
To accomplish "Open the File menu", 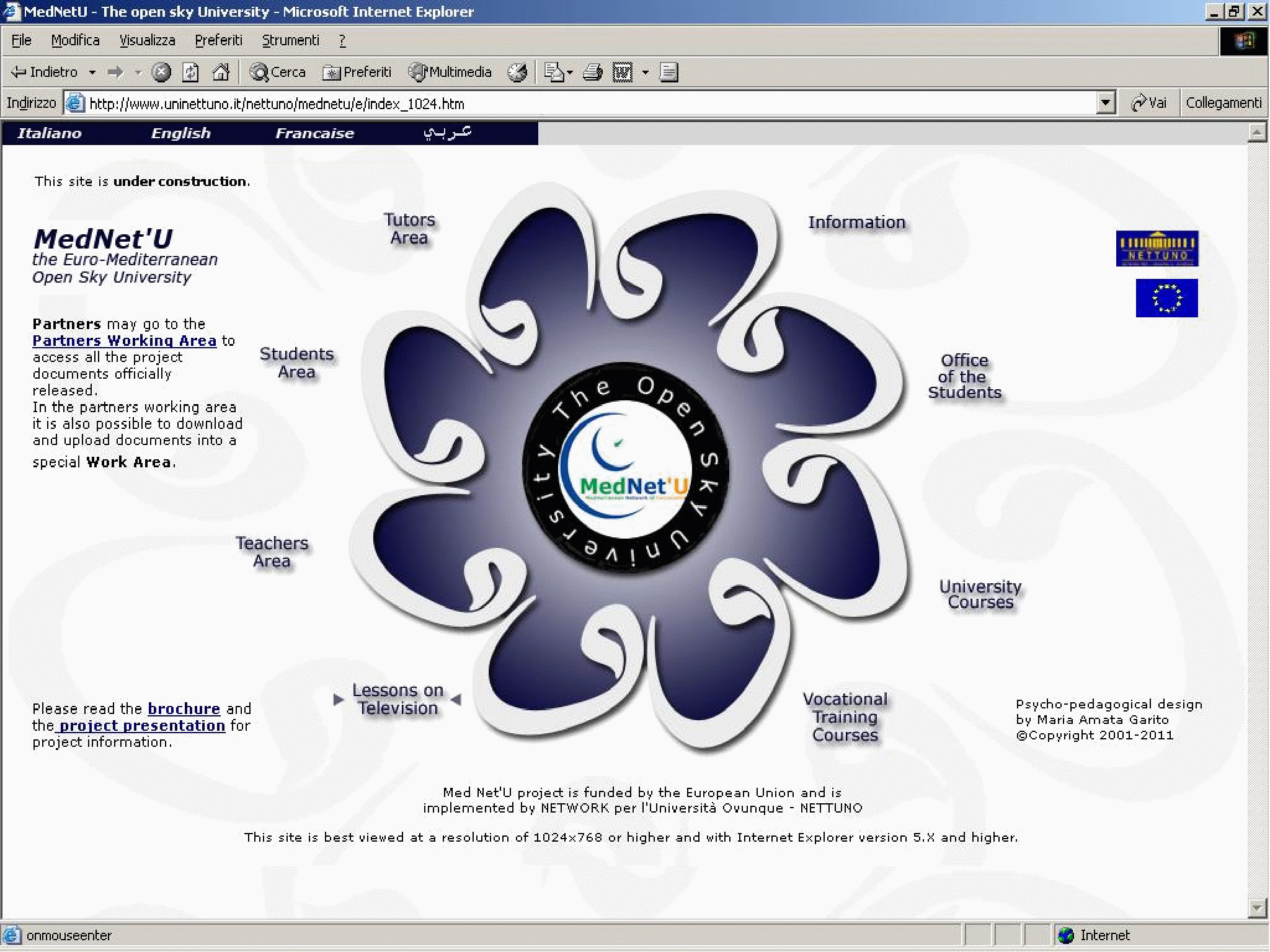I will tap(21, 40).
